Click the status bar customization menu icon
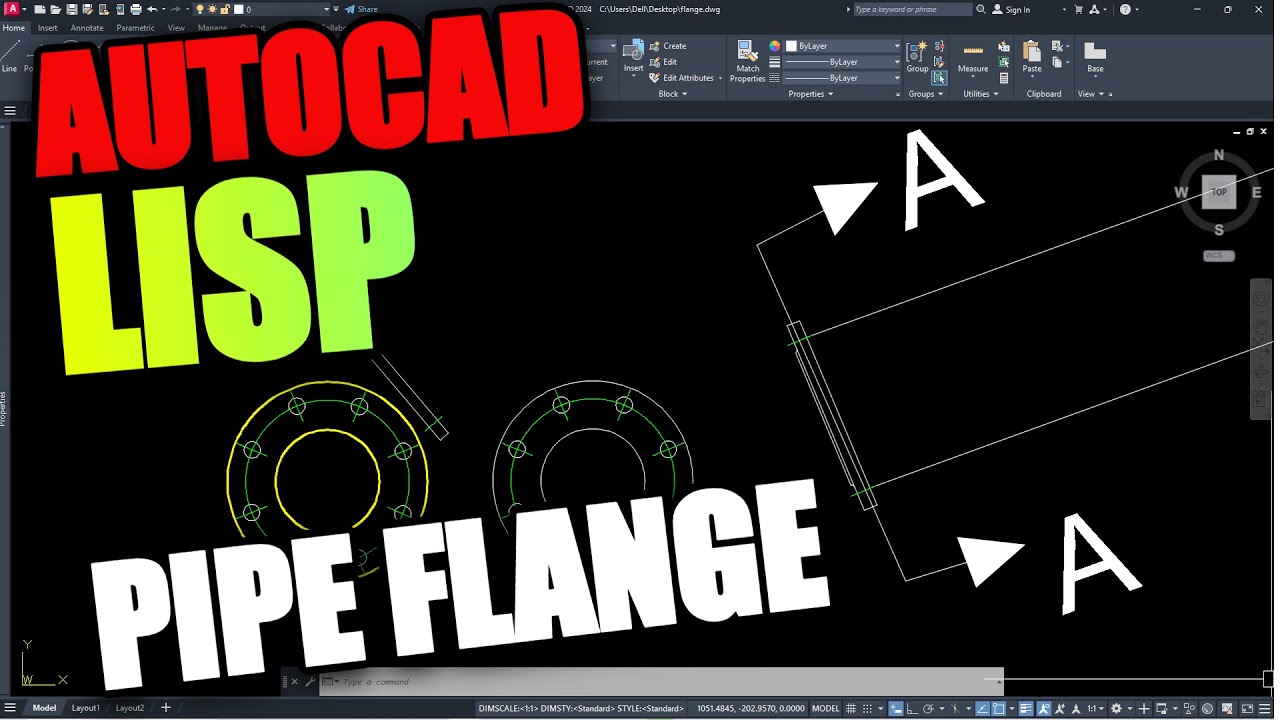Image resolution: width=1280 pixels, height=720 pixels. [x=1265, y=708]
